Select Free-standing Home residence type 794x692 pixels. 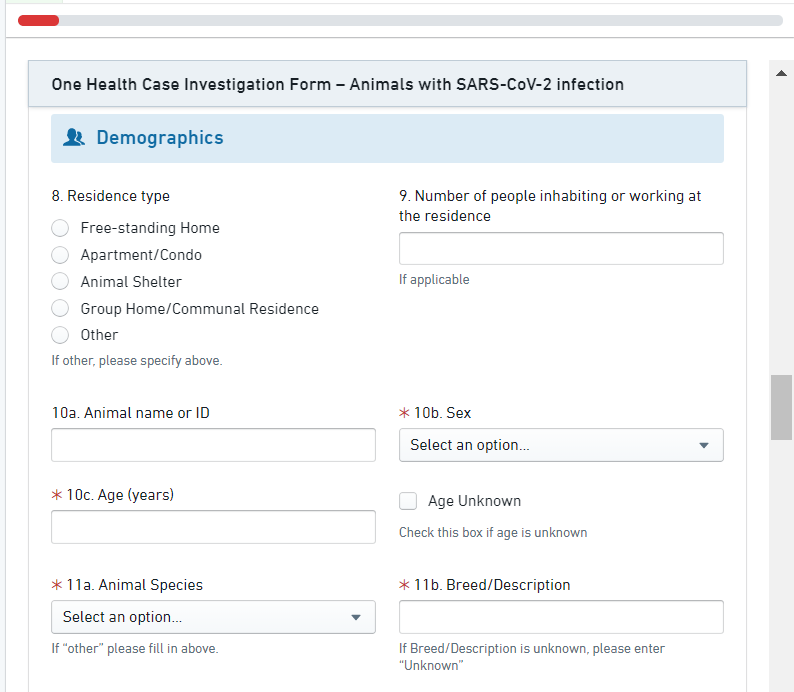60,228
